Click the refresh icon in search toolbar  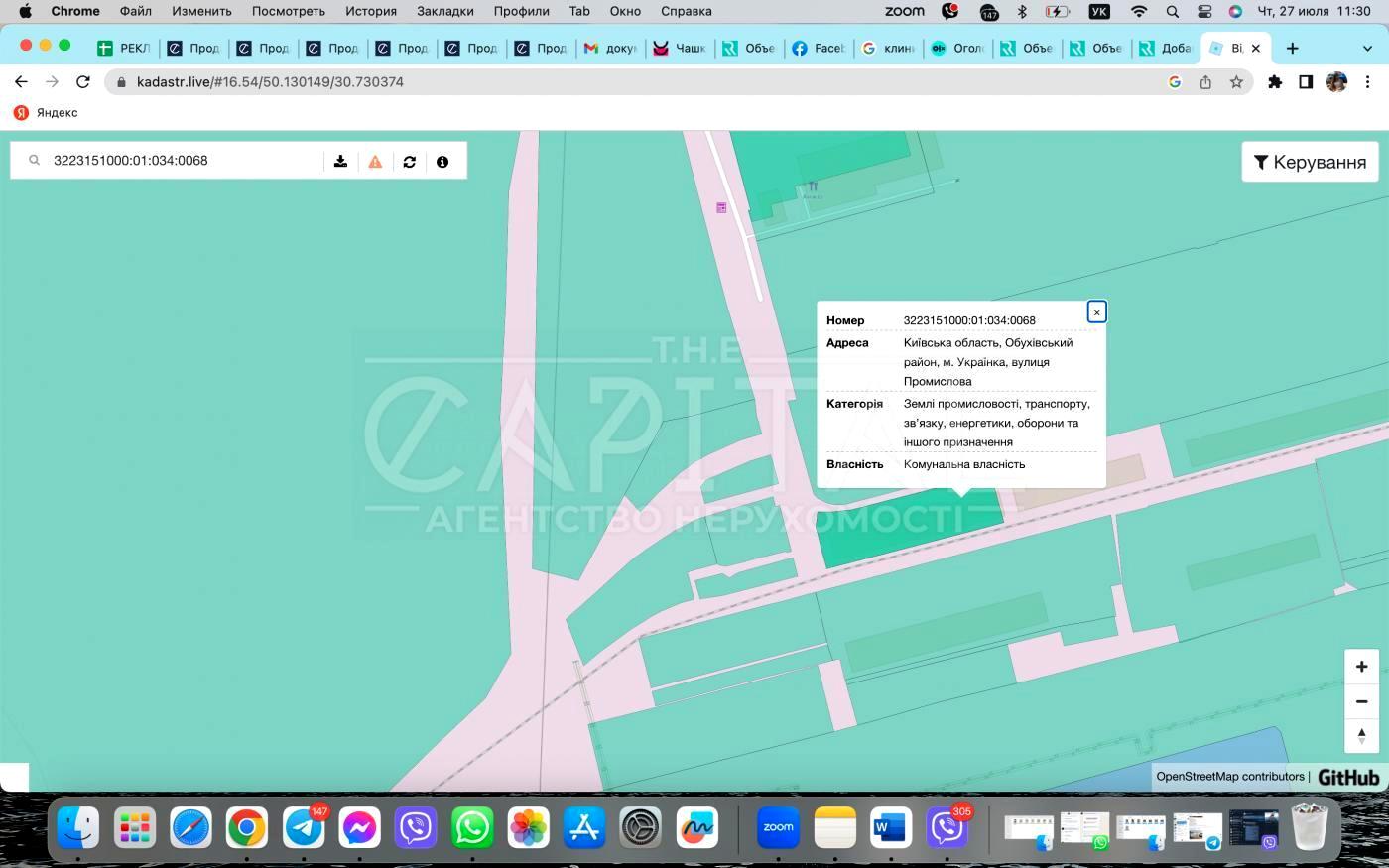[409, 161]
